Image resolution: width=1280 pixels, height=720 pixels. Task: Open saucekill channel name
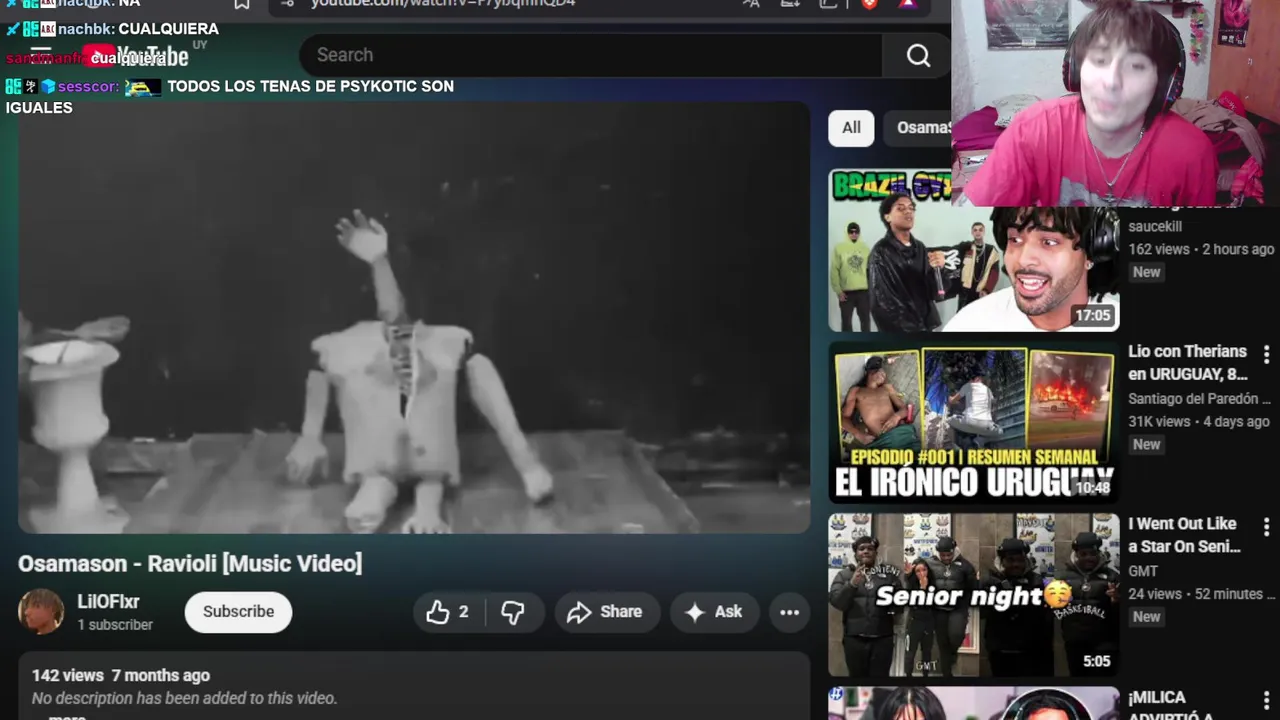pyautogui.click(x=1155, y=227)
